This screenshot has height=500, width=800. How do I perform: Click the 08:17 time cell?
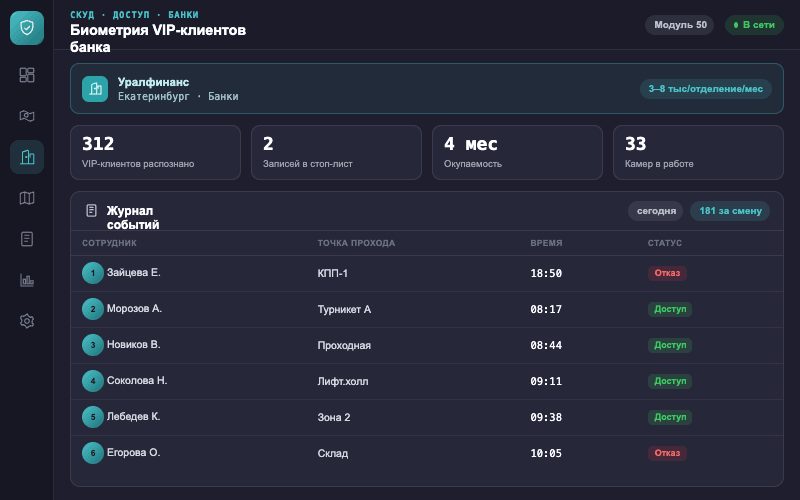[x=546, y=309]
